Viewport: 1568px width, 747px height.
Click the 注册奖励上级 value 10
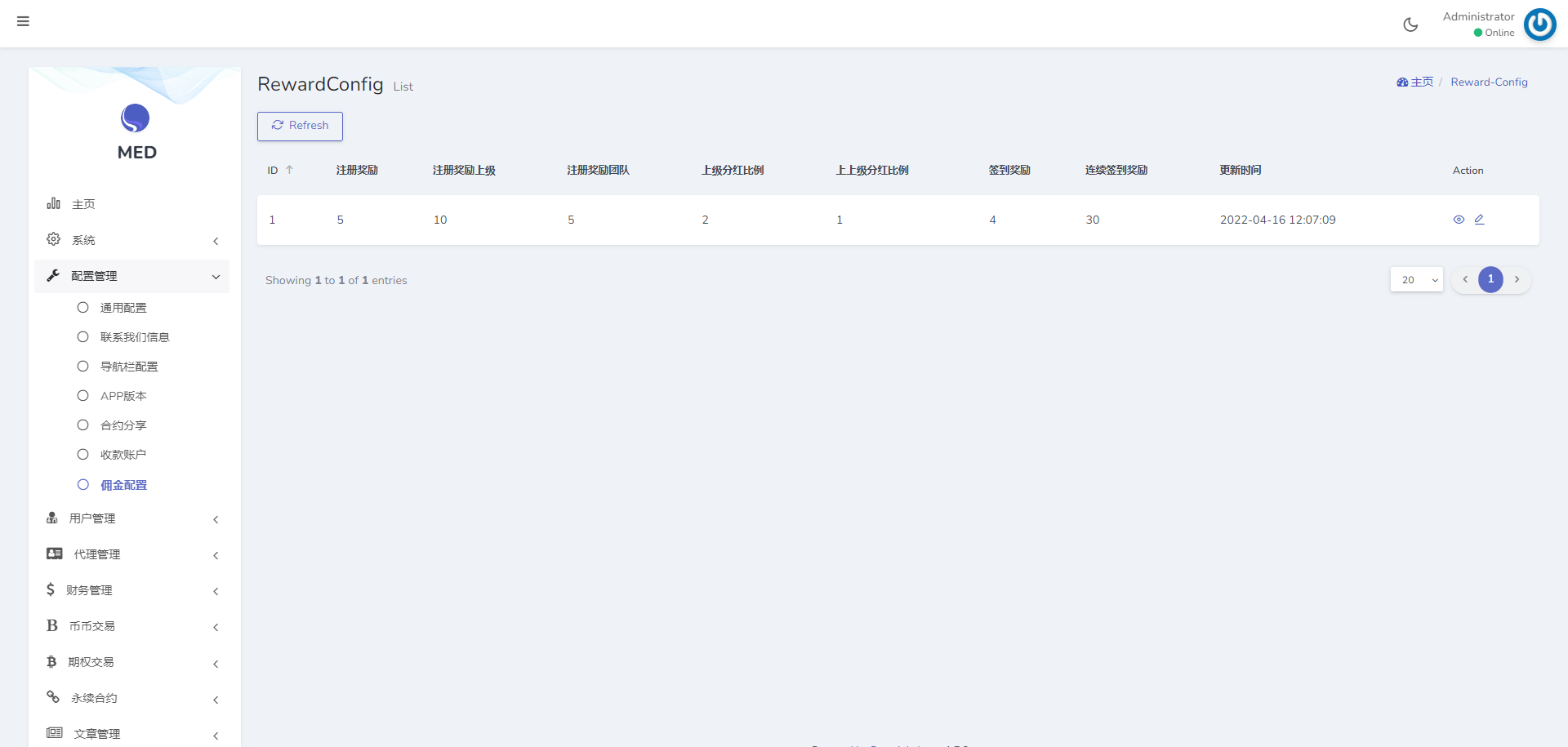[440, 220]
